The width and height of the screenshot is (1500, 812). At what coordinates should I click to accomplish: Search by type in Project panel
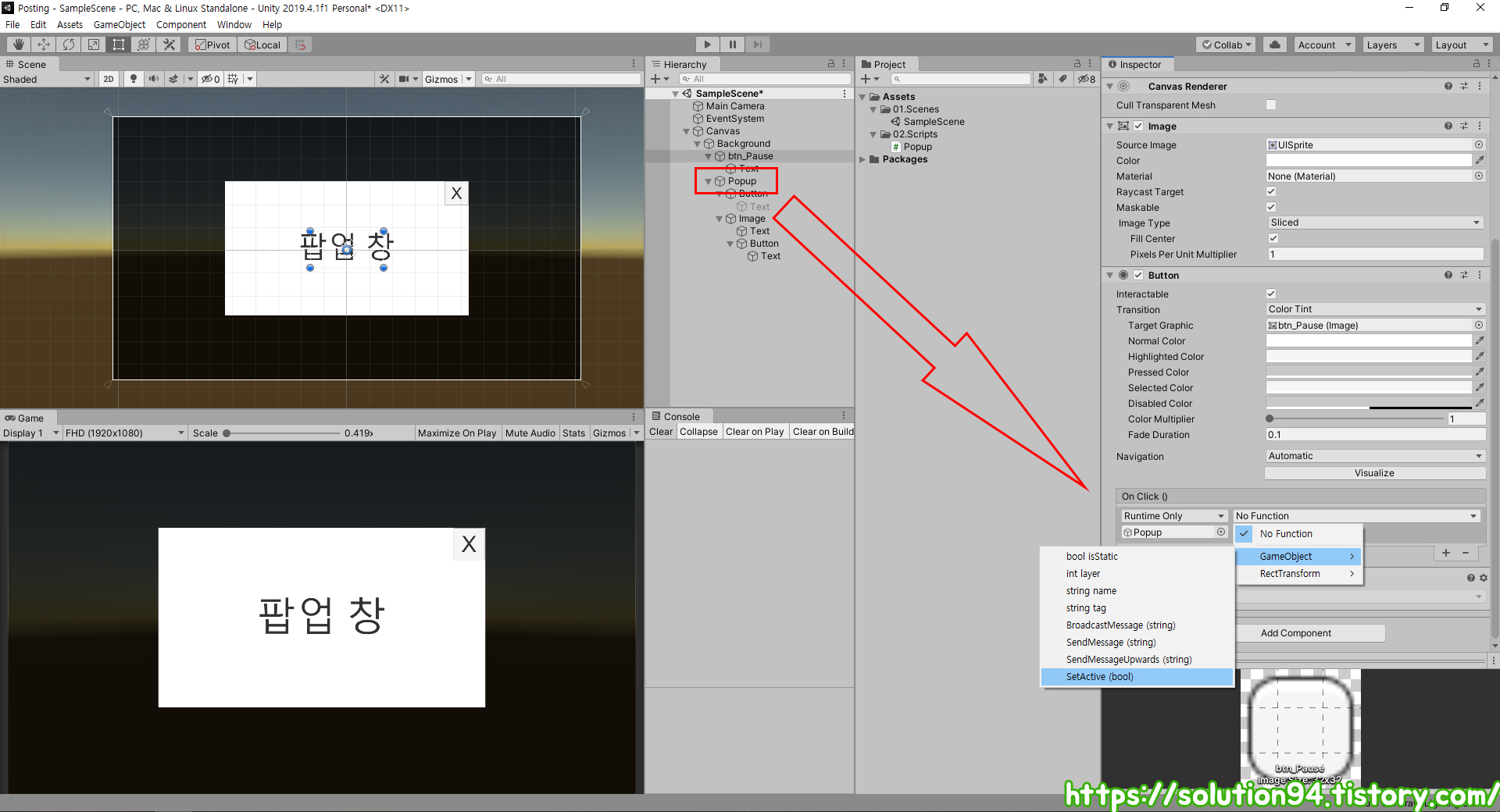point(1042,79)
